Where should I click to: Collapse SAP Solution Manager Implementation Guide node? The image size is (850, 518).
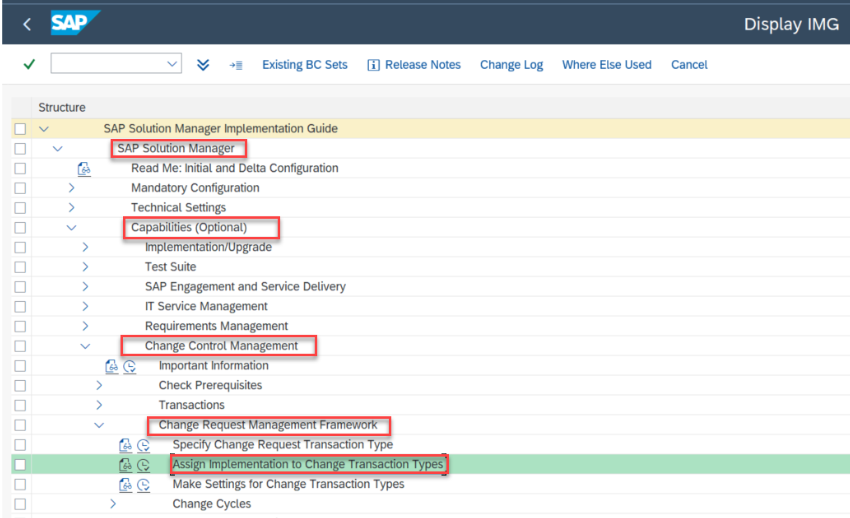point(44,129)
